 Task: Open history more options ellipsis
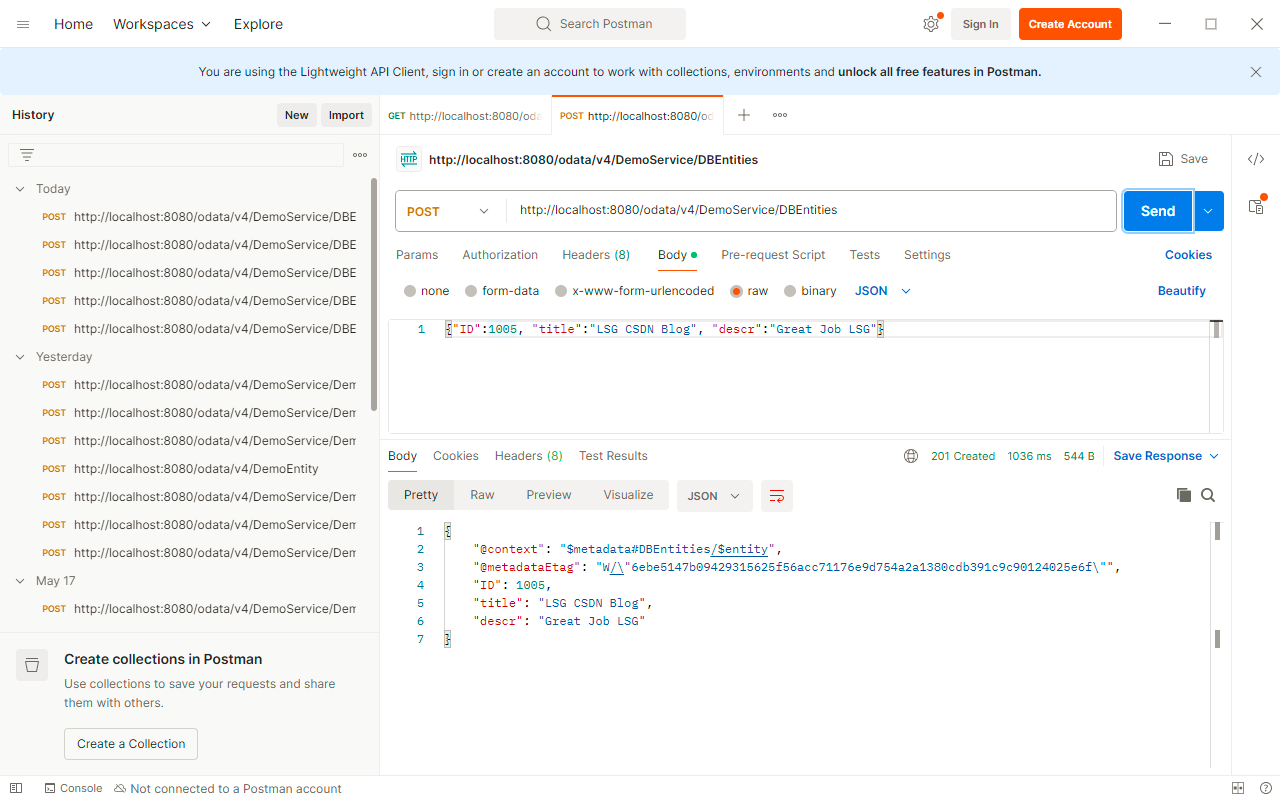coord(360,155)
